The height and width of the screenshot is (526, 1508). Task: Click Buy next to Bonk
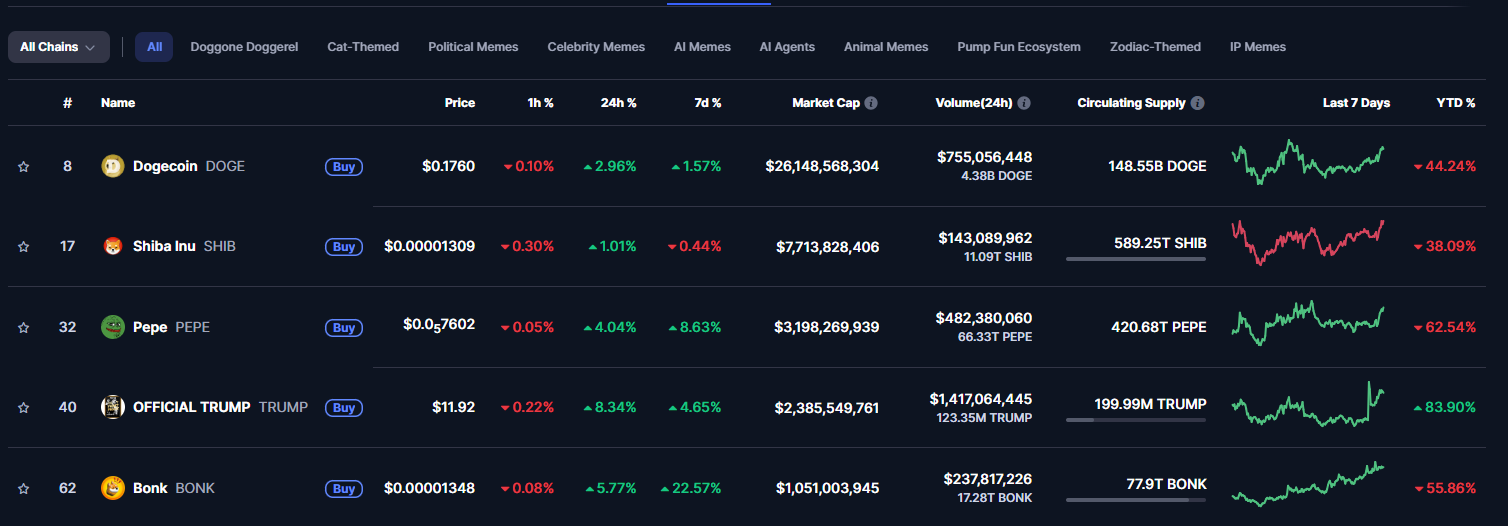click(344, 489)
